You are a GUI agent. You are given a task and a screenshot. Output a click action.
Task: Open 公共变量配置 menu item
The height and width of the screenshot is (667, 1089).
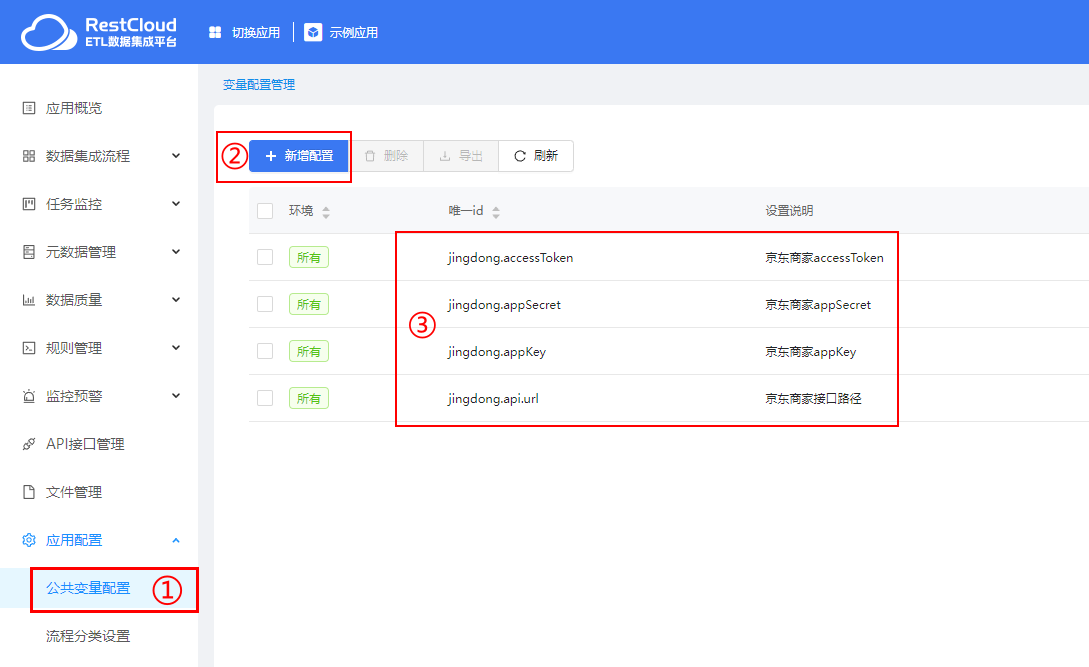click(x=88, y=588)
